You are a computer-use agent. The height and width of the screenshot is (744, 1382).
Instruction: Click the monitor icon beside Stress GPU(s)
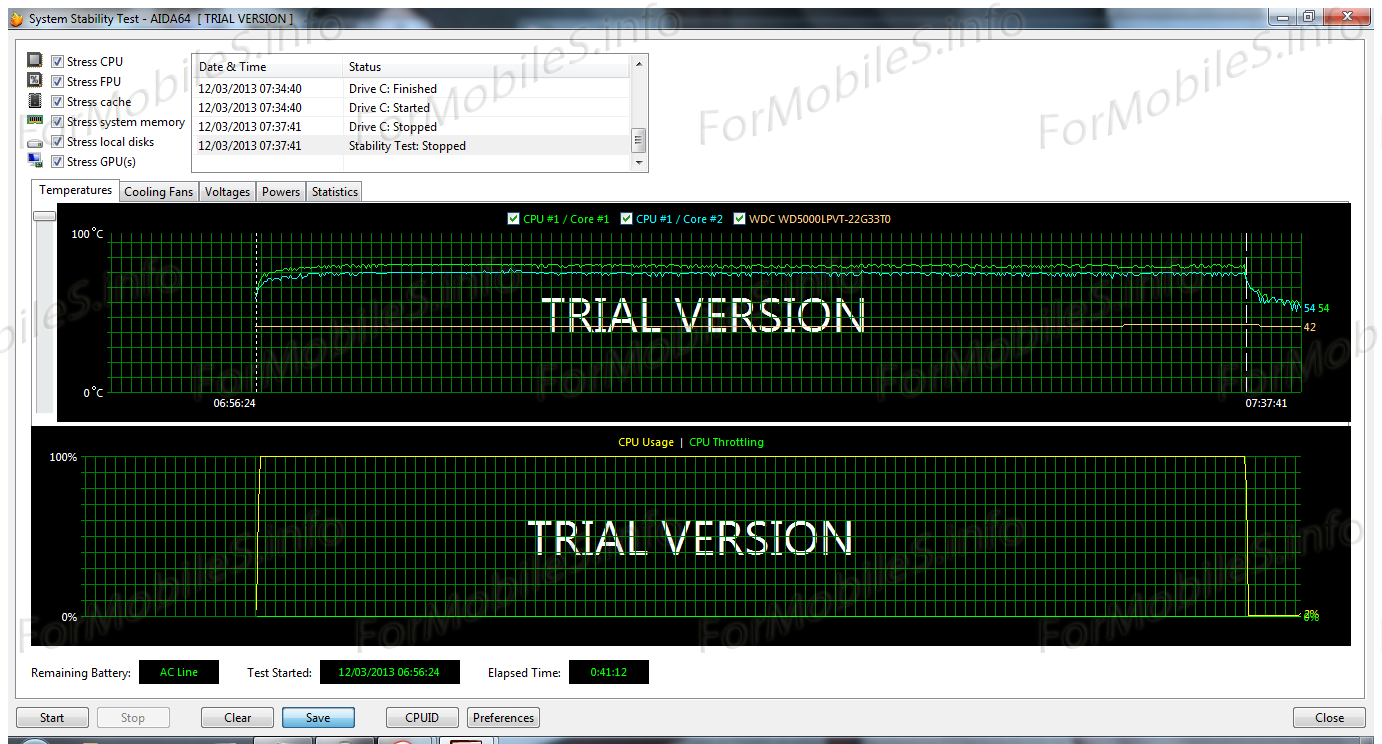35,161
